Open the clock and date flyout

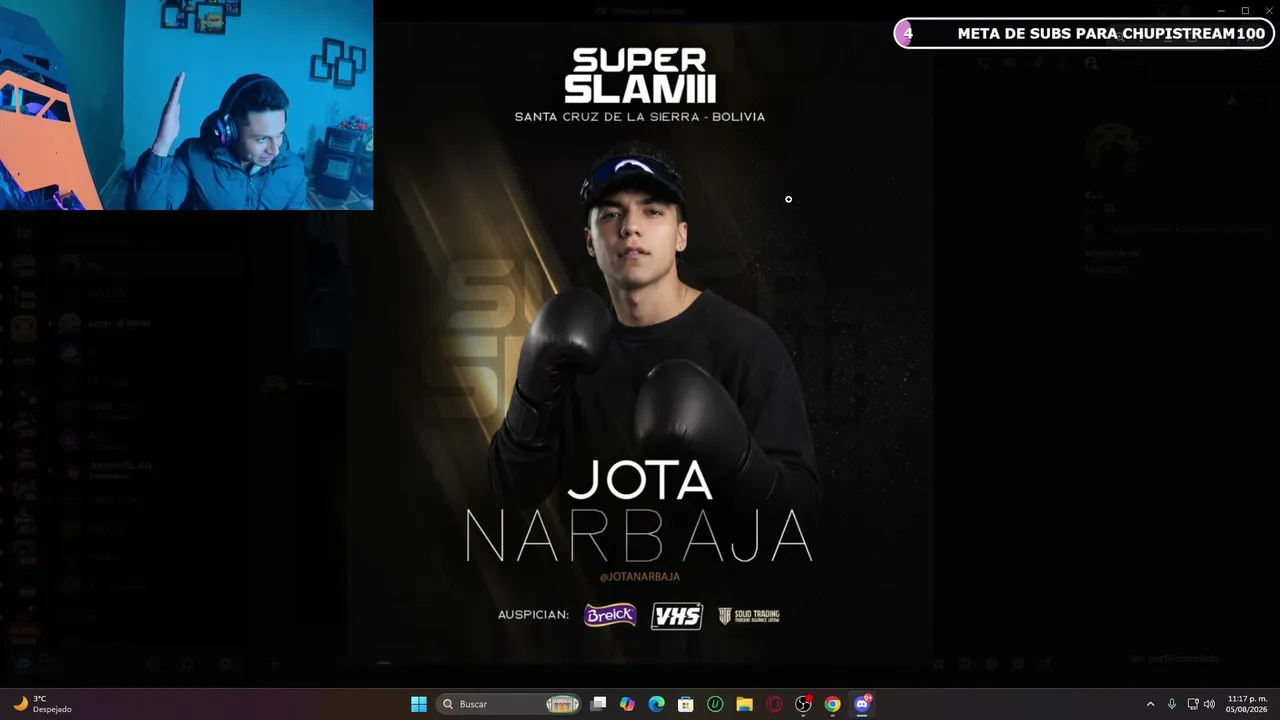coord(1246,704)
